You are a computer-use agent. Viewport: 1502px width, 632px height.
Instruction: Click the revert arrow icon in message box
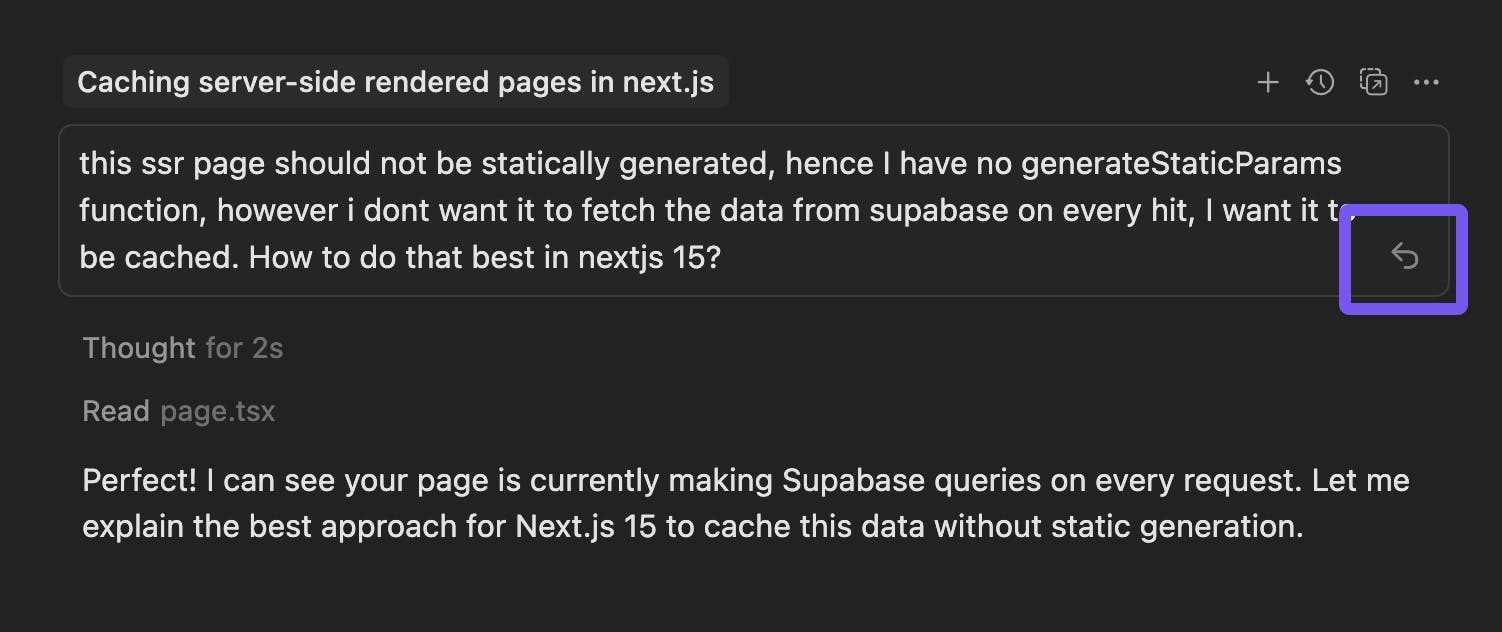(x=1405, y=257)
